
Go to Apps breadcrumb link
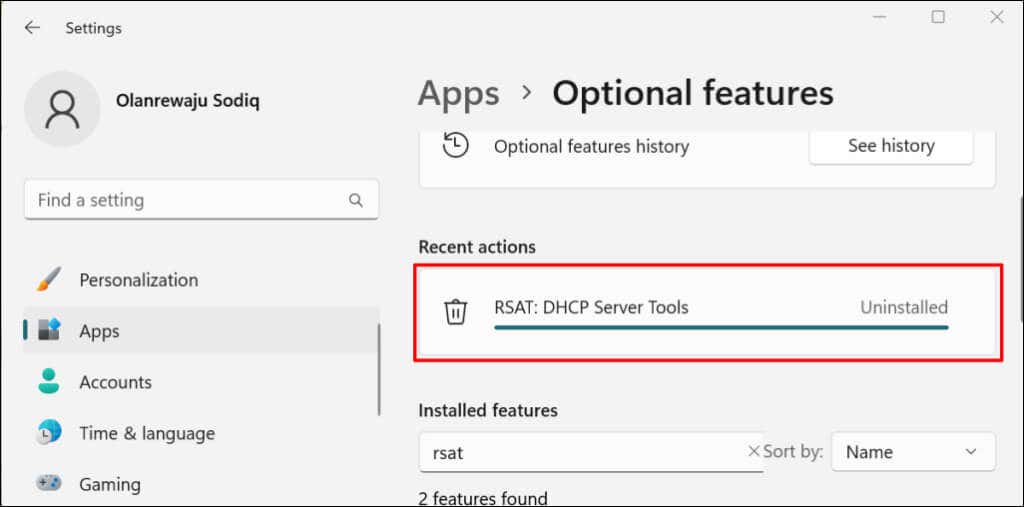[458, 93]
